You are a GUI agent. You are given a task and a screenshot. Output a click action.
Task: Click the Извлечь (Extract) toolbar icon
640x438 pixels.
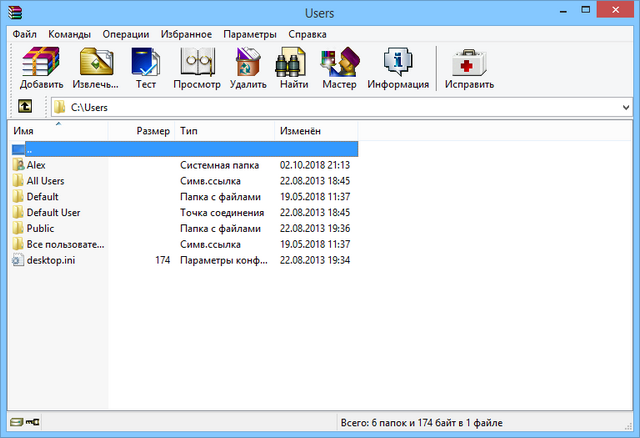click(x=96, y=65)
